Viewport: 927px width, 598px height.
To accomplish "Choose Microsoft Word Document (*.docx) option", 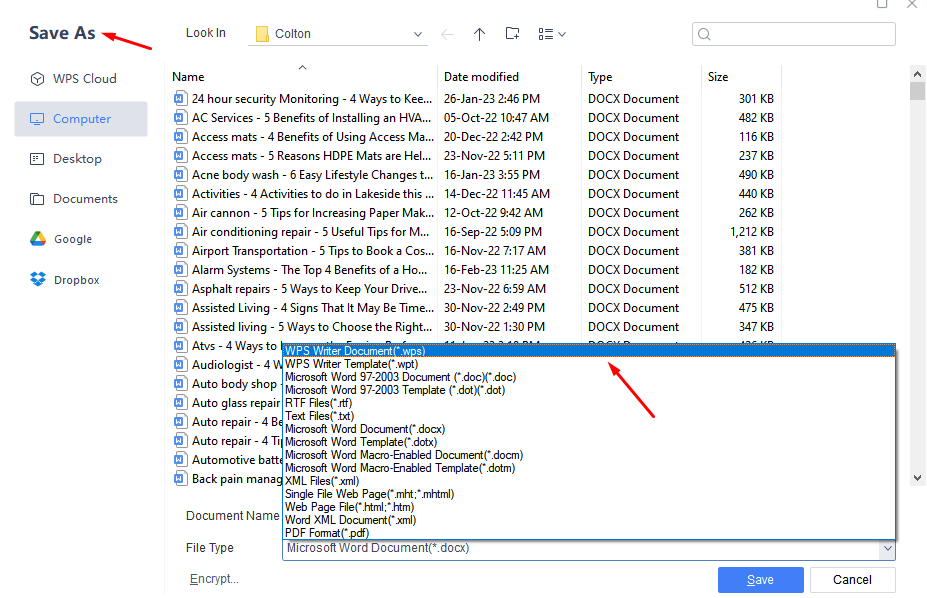I will (x=589, y=429).
